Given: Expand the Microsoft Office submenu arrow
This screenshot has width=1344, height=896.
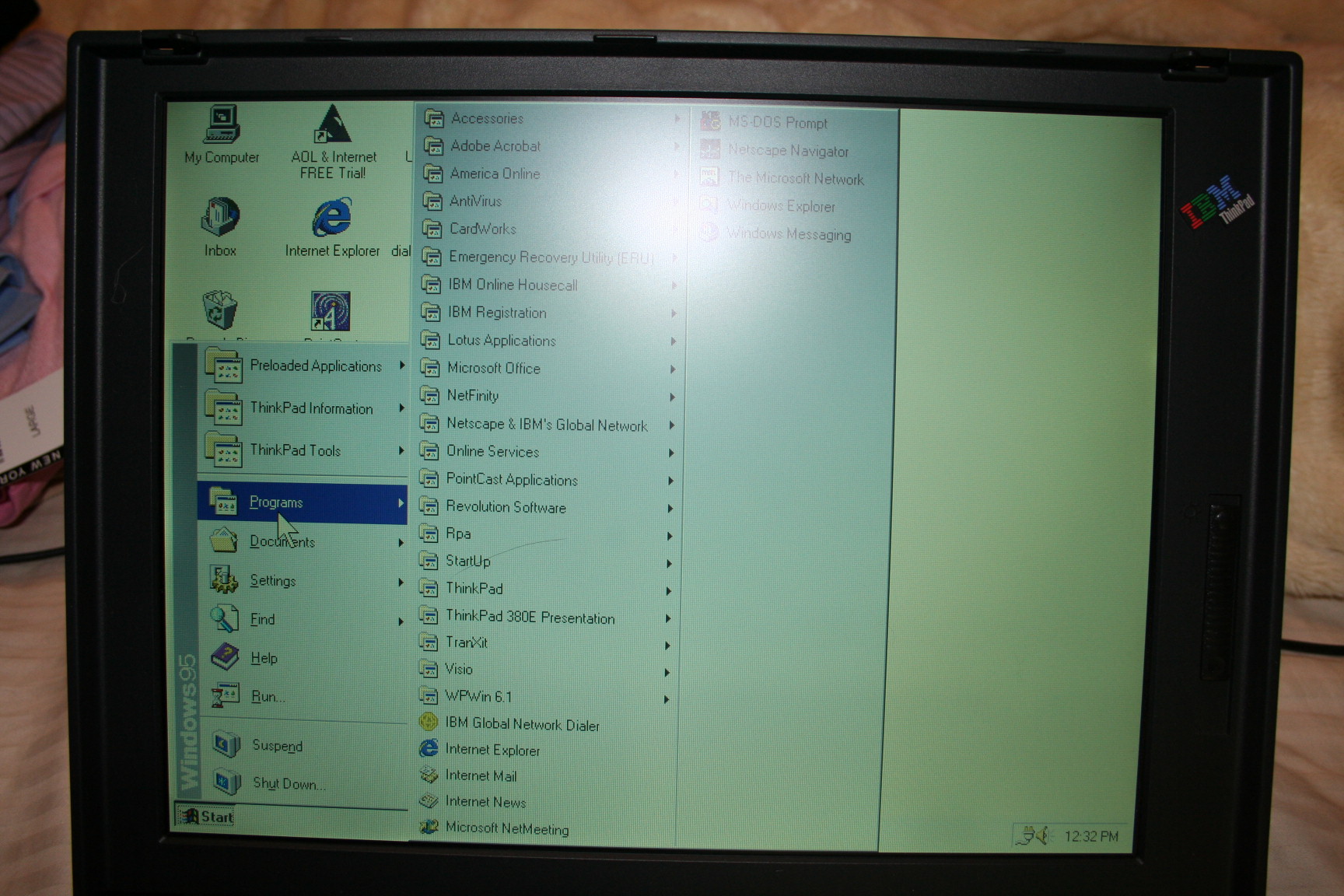Looking at the screenshot, I should pyautogui.click(x=674, y=369).
